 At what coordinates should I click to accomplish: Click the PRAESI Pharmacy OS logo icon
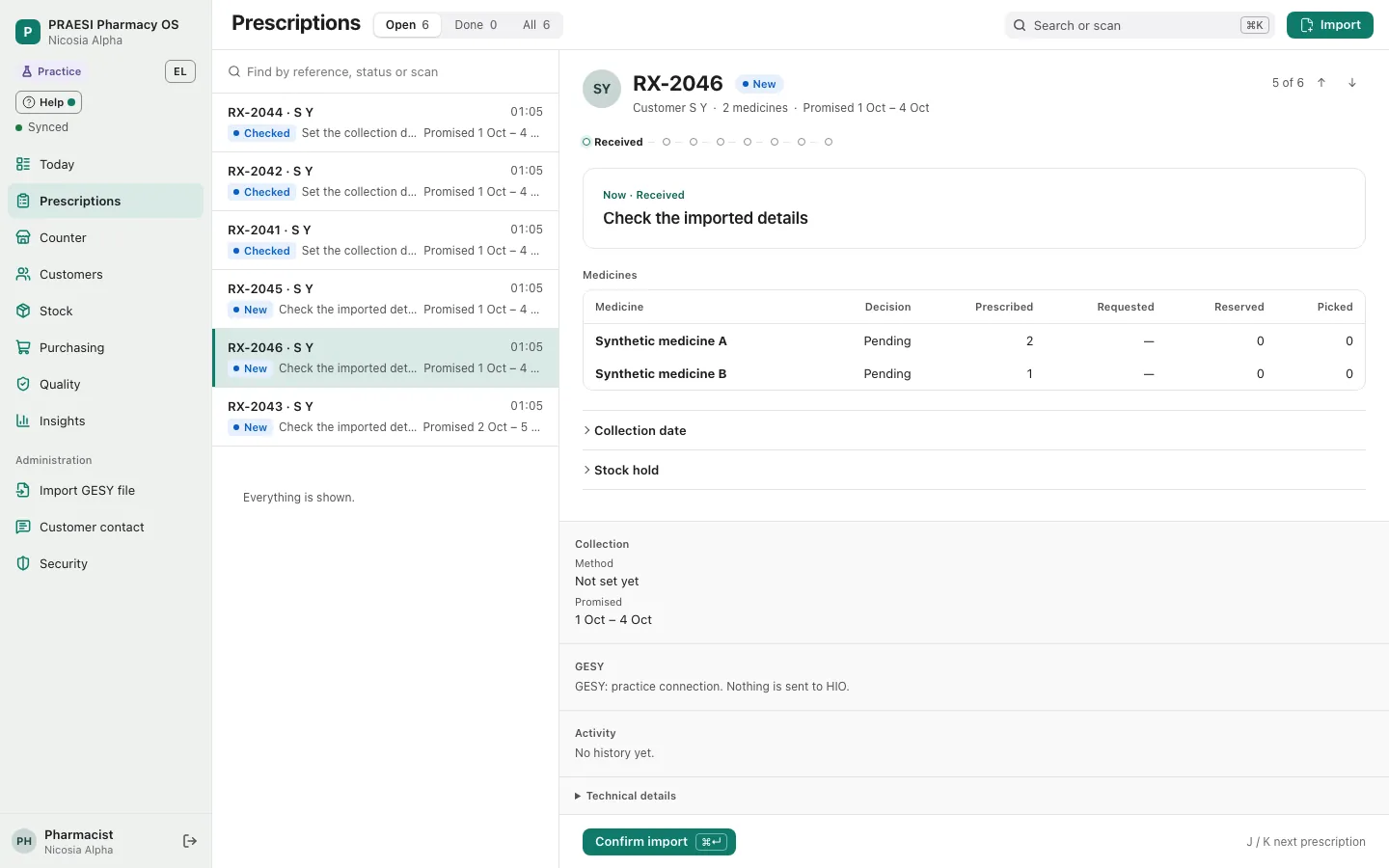[x=27, y=32]
